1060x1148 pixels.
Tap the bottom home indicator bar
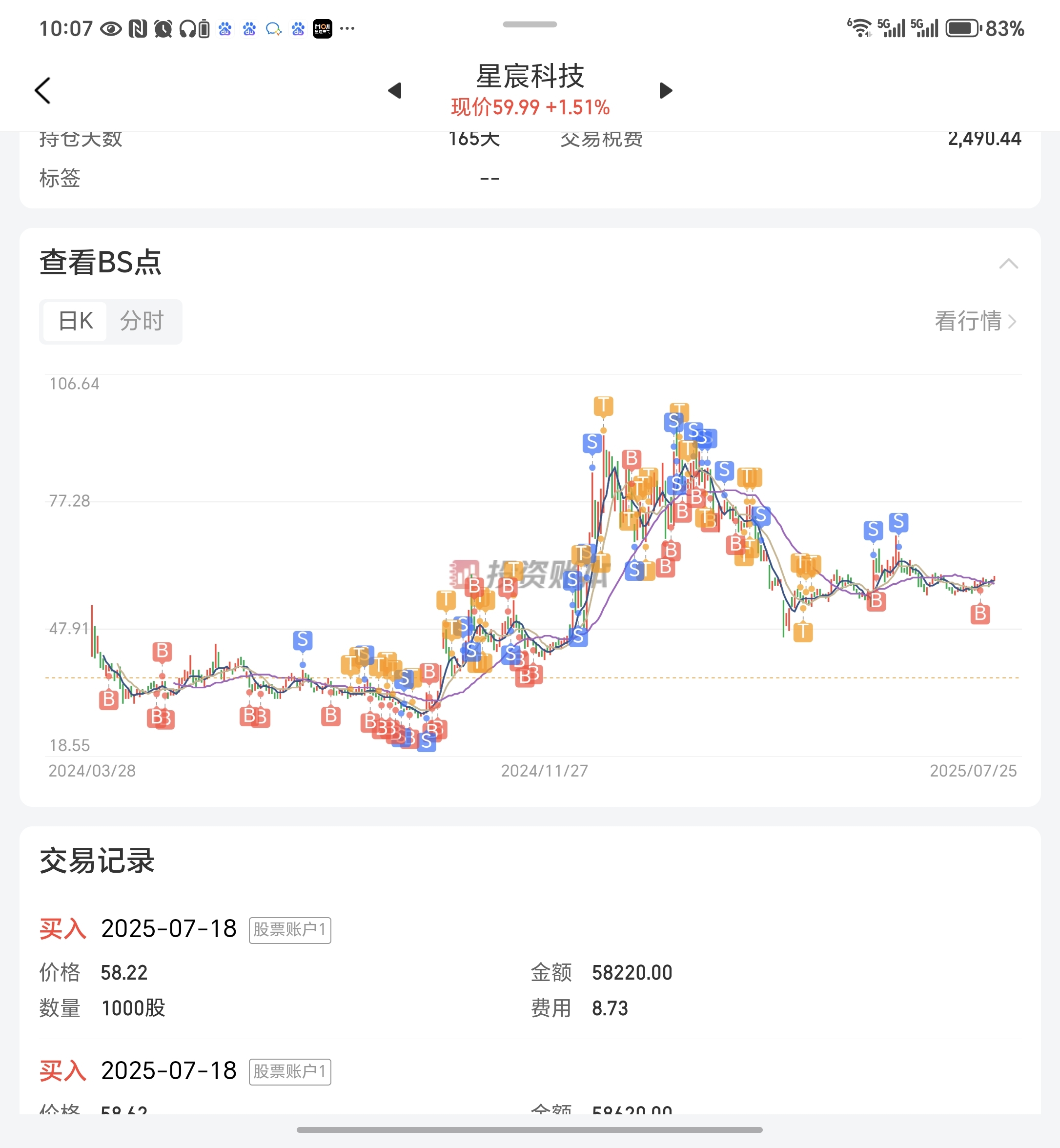[x=530, y=1129]
